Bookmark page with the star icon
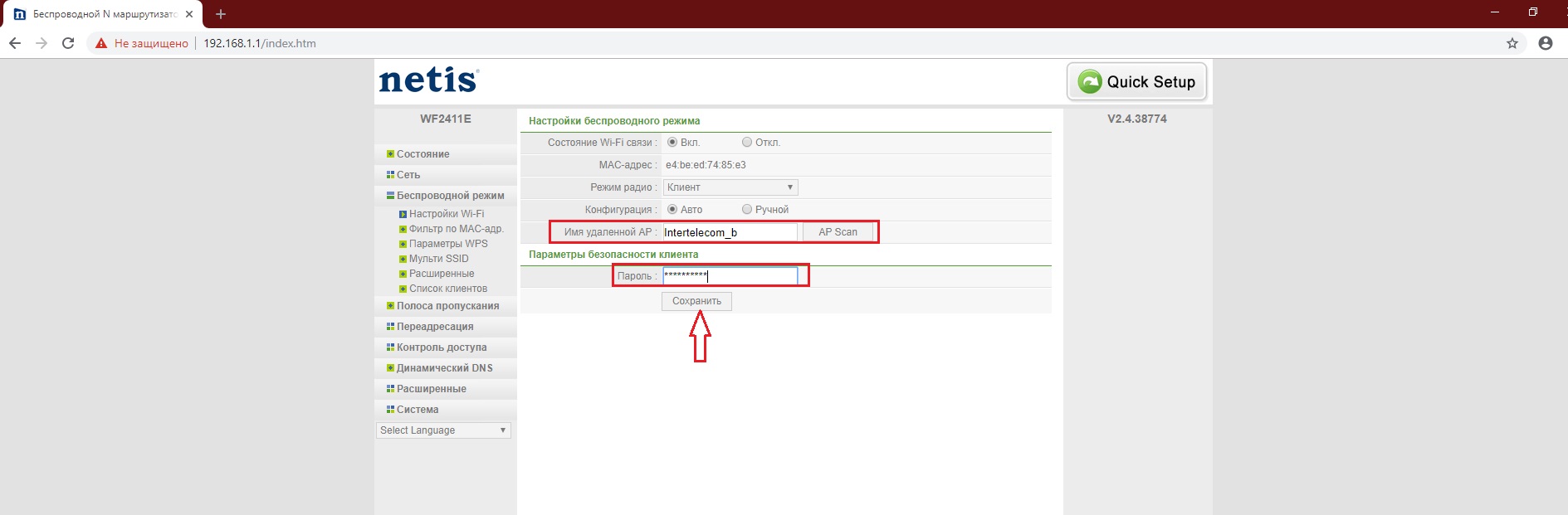 pyautogui.click(x=1512, y=43)
